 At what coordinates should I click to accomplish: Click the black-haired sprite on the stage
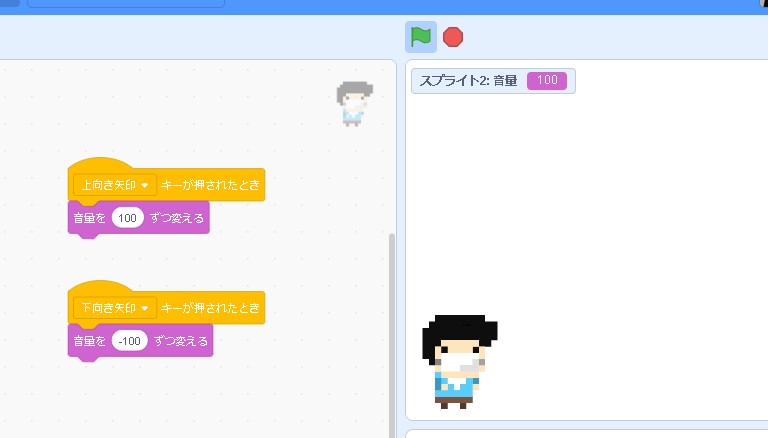click(x=459, y=361)
